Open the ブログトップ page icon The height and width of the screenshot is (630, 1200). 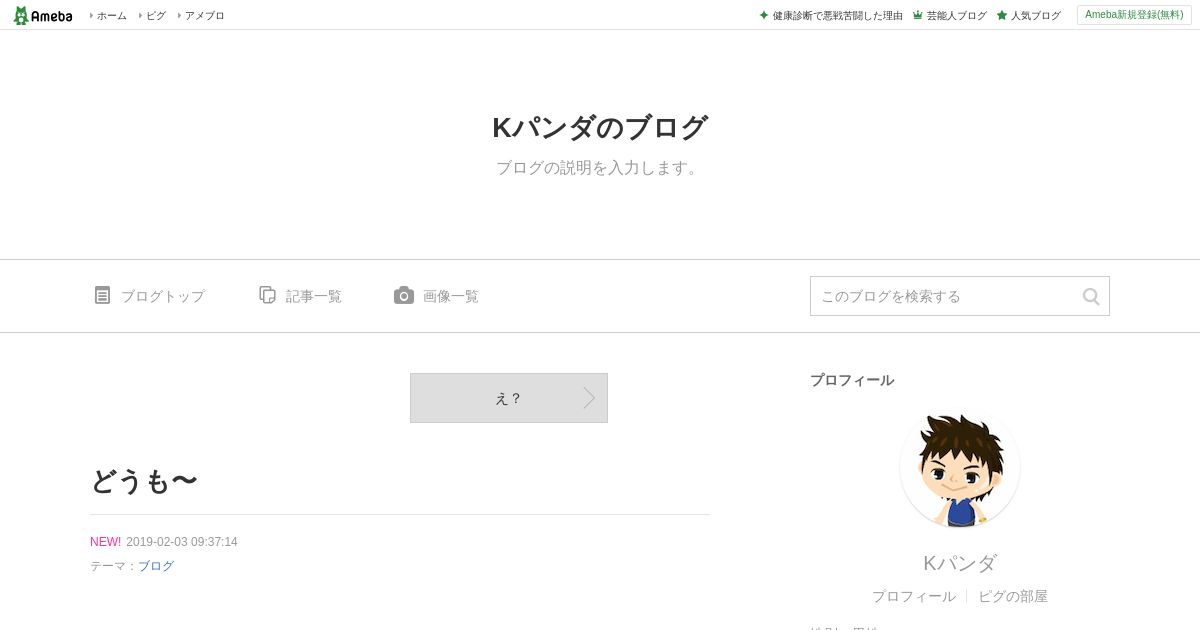[x=102, y=295]
